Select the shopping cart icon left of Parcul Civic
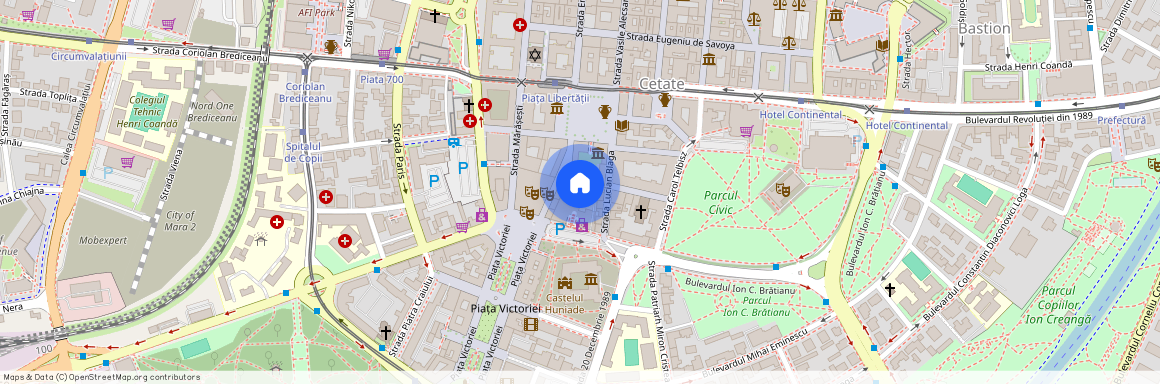This screenshot has width=1160, height=384. point(746,131)
